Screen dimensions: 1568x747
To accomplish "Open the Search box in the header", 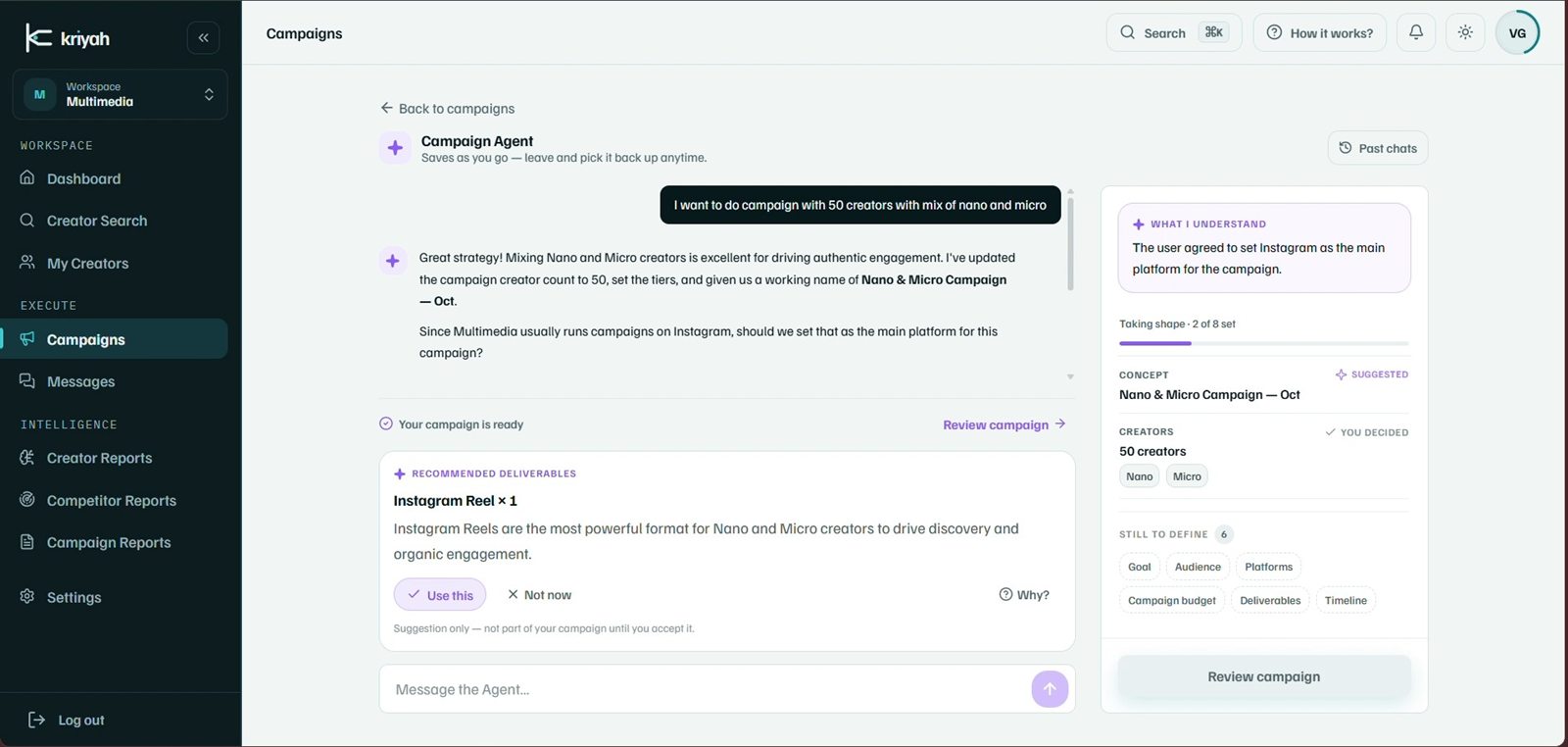I will pos(1174,32).
